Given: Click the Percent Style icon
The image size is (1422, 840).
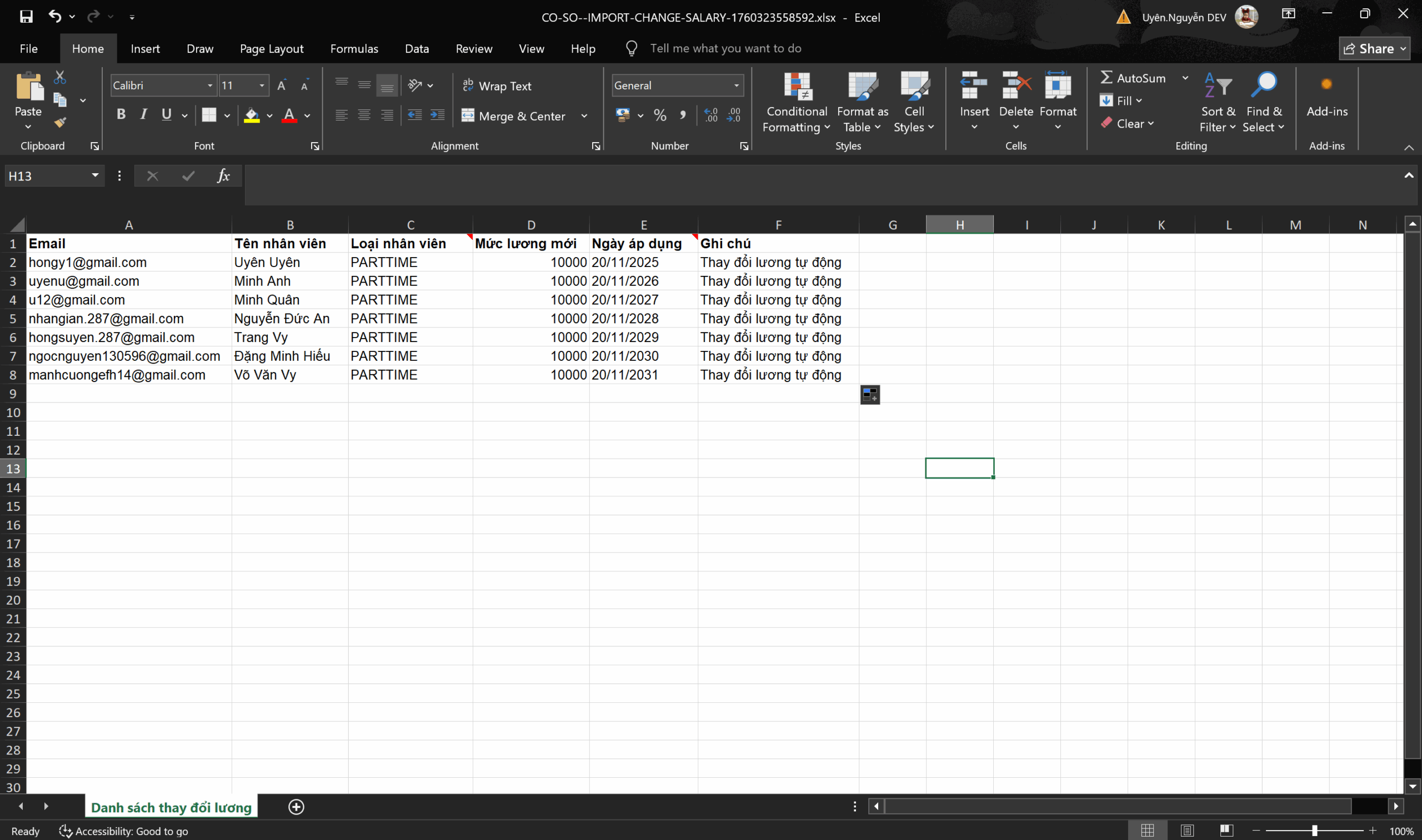Looking at the screenshot, I should [660, 115].
